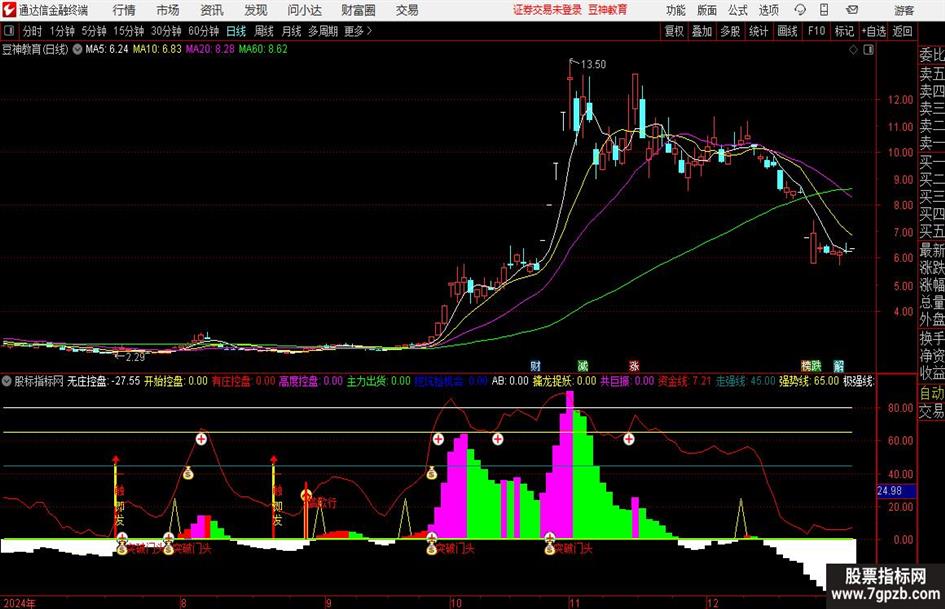Open the 选项 menu
Screen dimensions: 945x609
(x=768, y=10)
